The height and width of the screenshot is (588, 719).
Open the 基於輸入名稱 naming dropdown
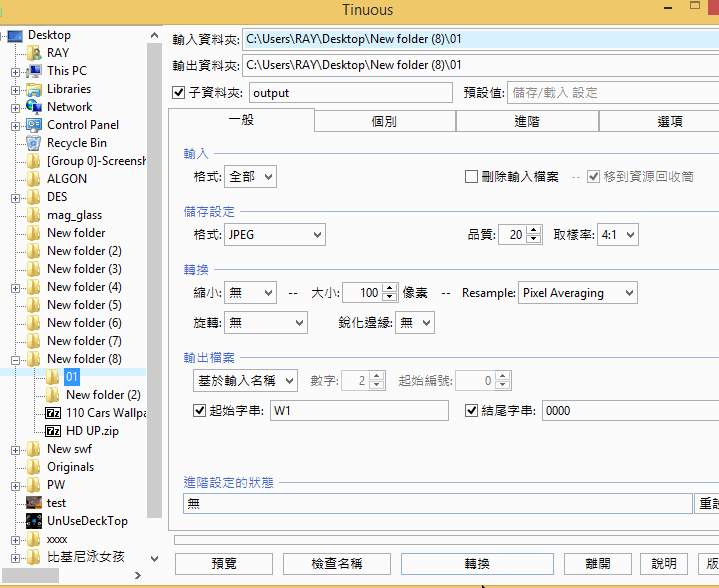(x=245, y=380)
